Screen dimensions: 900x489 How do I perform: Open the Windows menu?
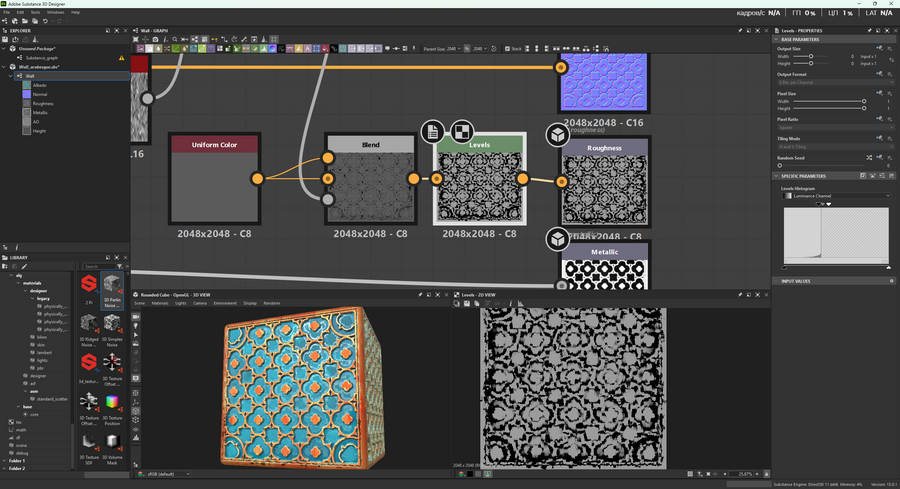pyautogui.click(x=55, y=12)
